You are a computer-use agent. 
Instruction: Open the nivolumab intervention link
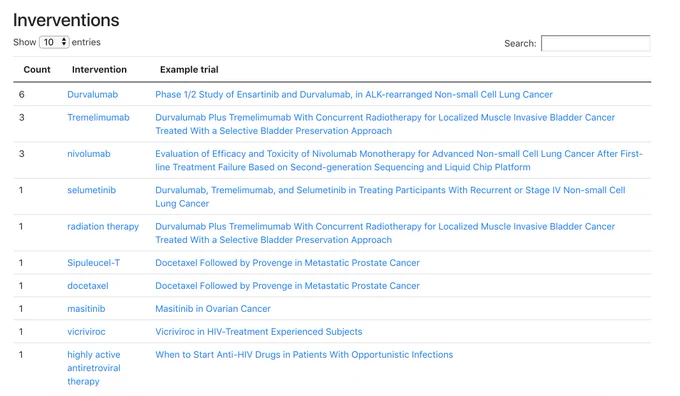pyautogui.click(x=89, y=154)
